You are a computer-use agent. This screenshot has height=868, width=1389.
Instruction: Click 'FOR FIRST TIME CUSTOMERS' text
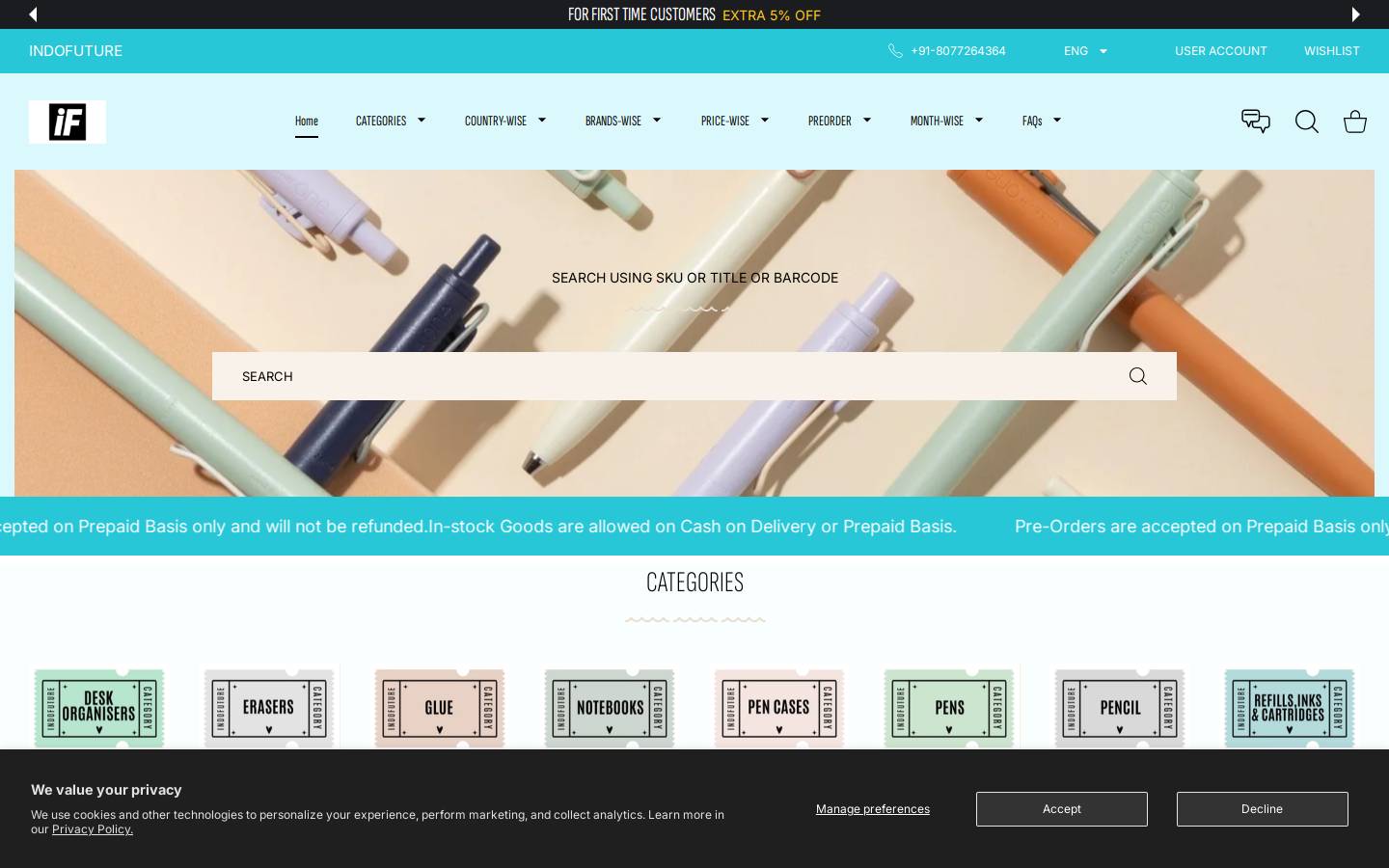click(x=641, y=14)
